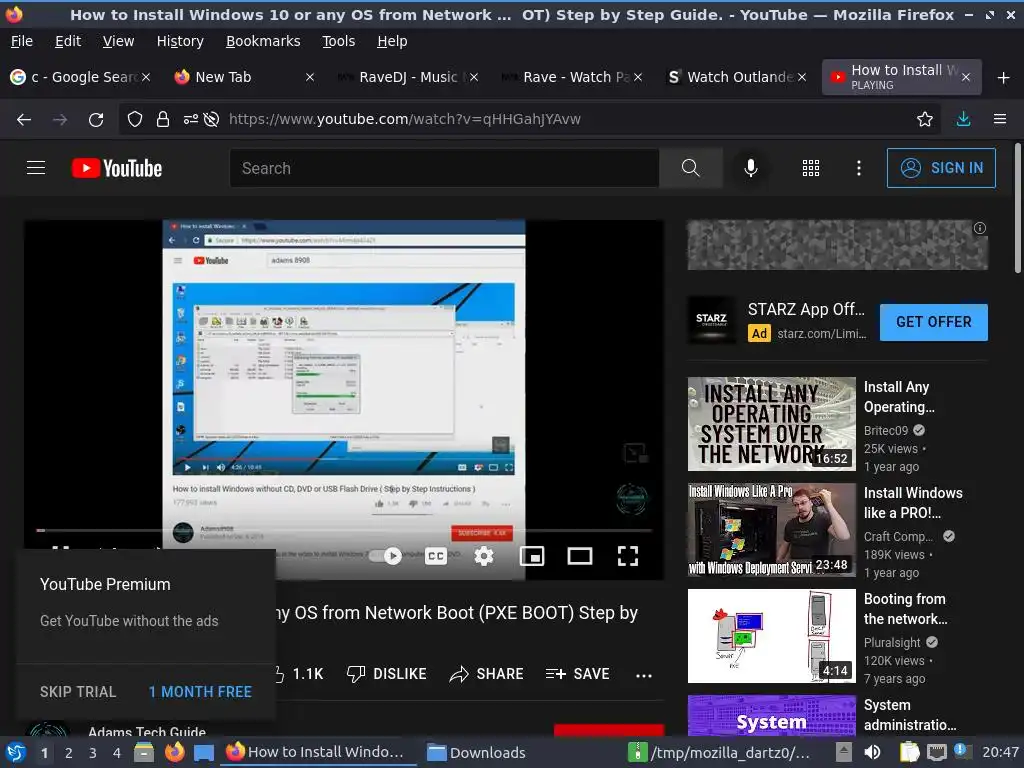The width and height of the screenshot is (1024, 768).
Task: Open the more actions ellipsis below the video
Action: [644, 675]
